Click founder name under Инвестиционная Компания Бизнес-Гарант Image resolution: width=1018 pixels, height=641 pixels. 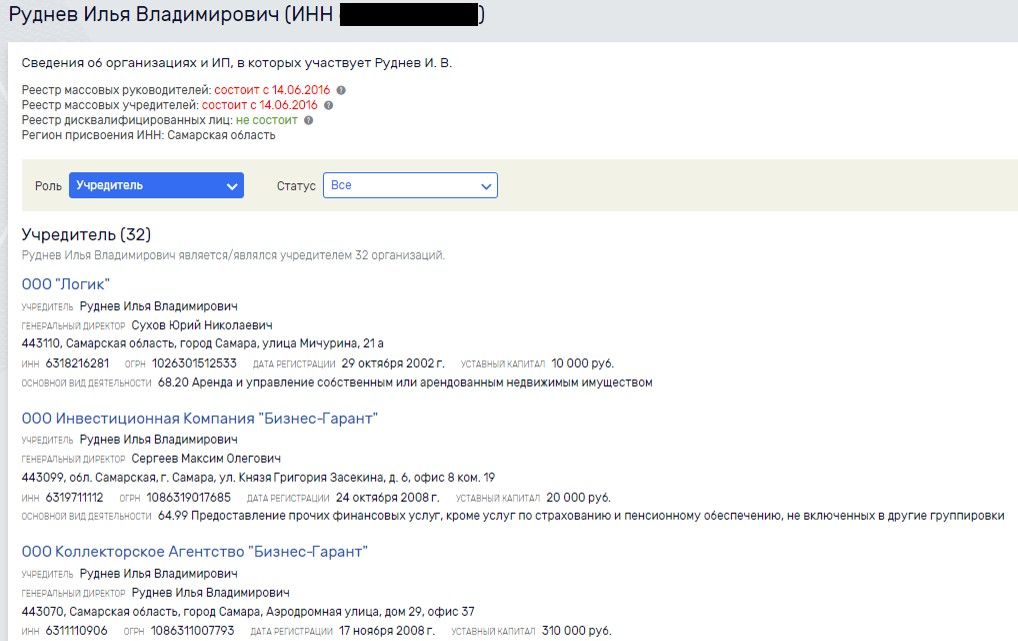coord(158,440)
